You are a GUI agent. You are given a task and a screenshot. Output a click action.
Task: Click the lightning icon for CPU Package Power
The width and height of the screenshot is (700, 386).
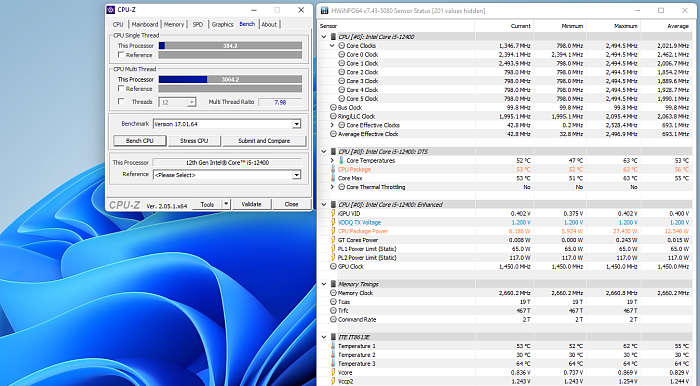click(333, 231)
